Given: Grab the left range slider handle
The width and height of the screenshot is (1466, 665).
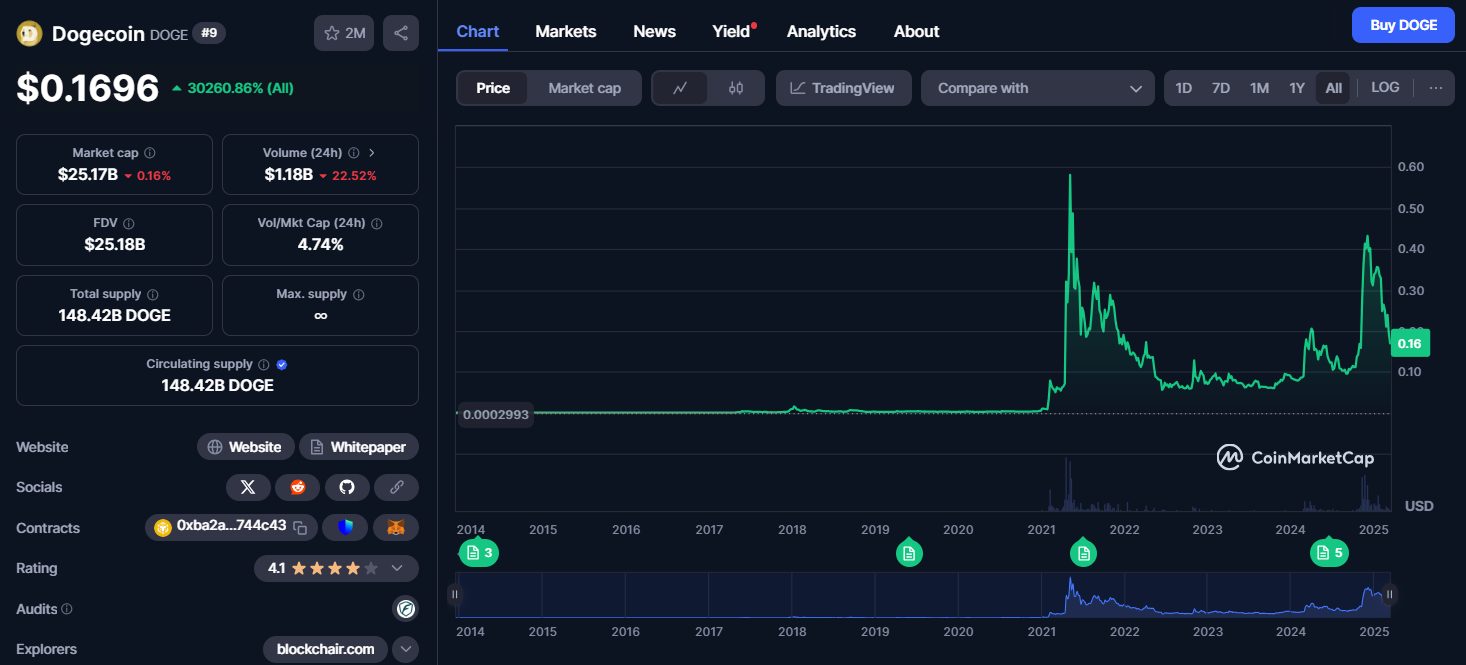Looking at the screenshot, I should click(455, 595).
